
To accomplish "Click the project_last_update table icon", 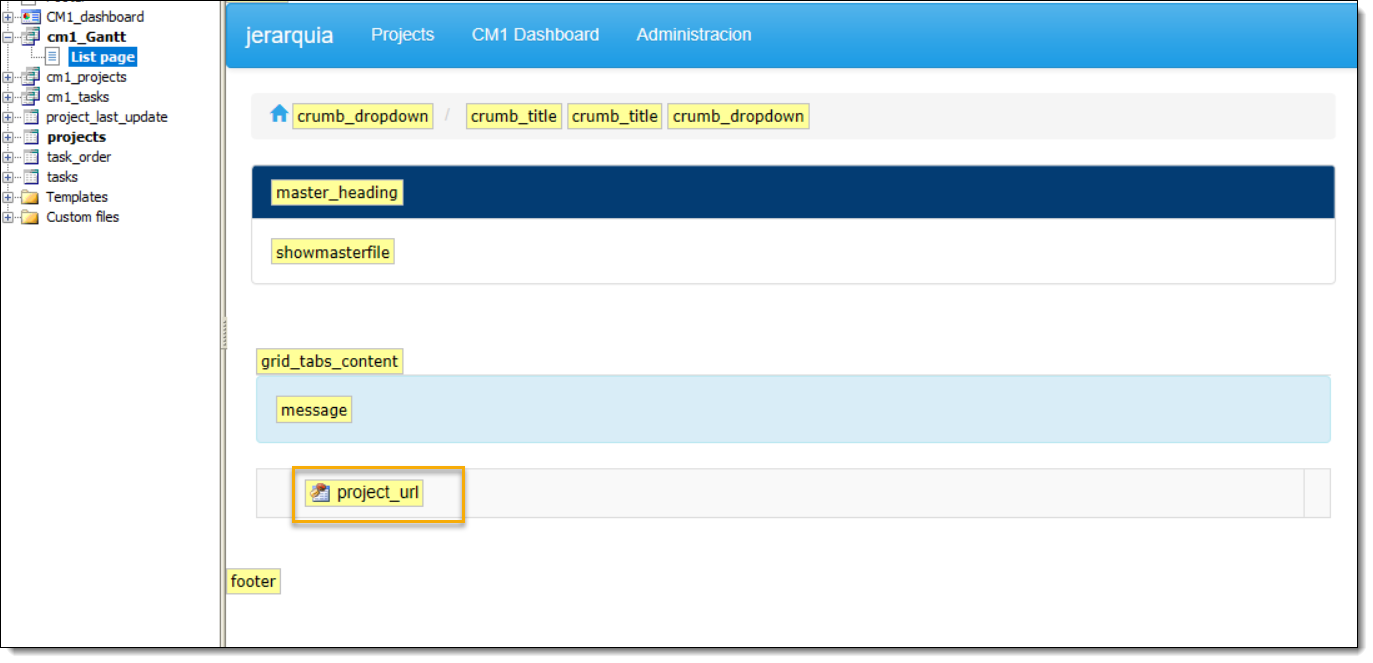I will pos(30,116).
